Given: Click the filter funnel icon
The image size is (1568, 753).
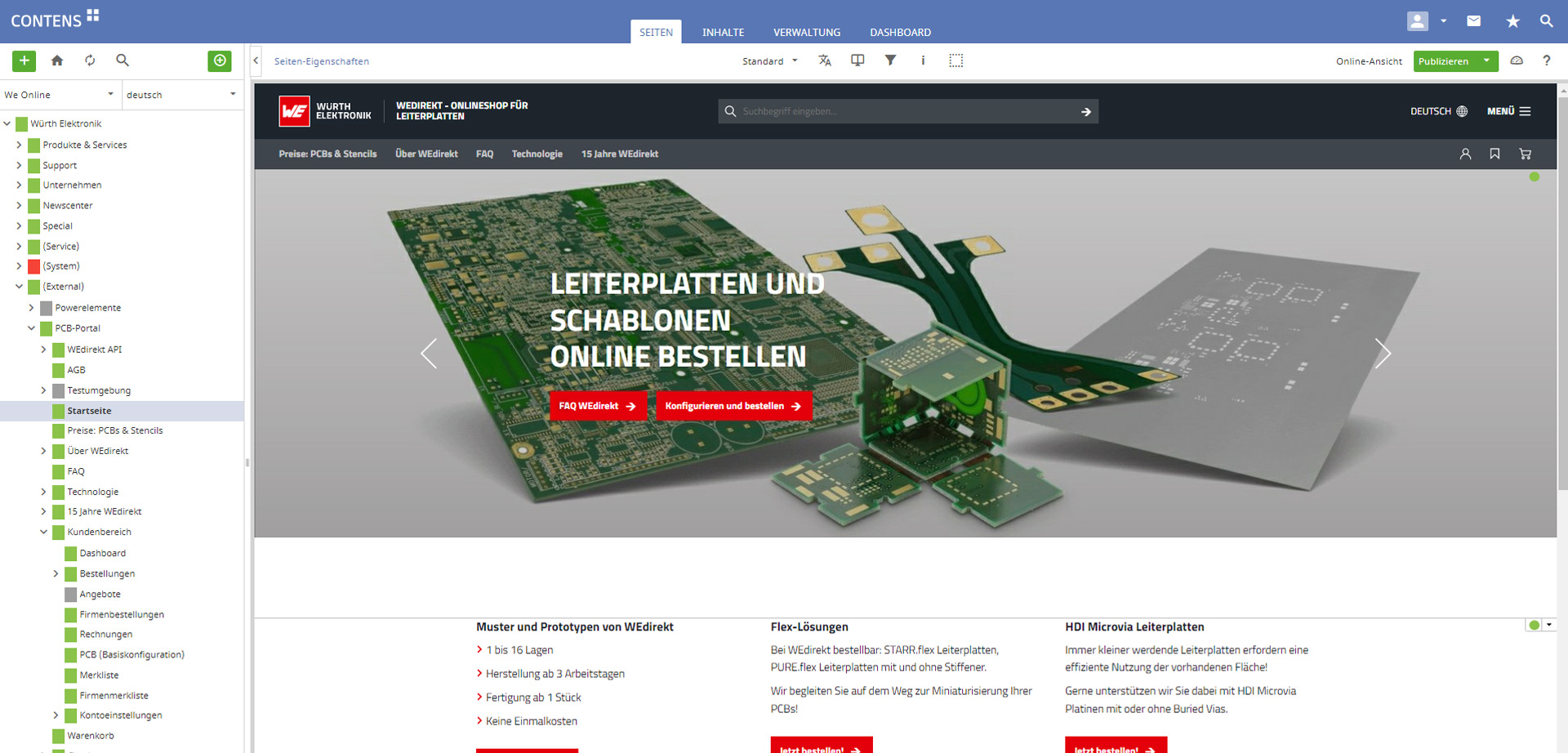Looking at the screenshot, I should [x=890, y=60].
